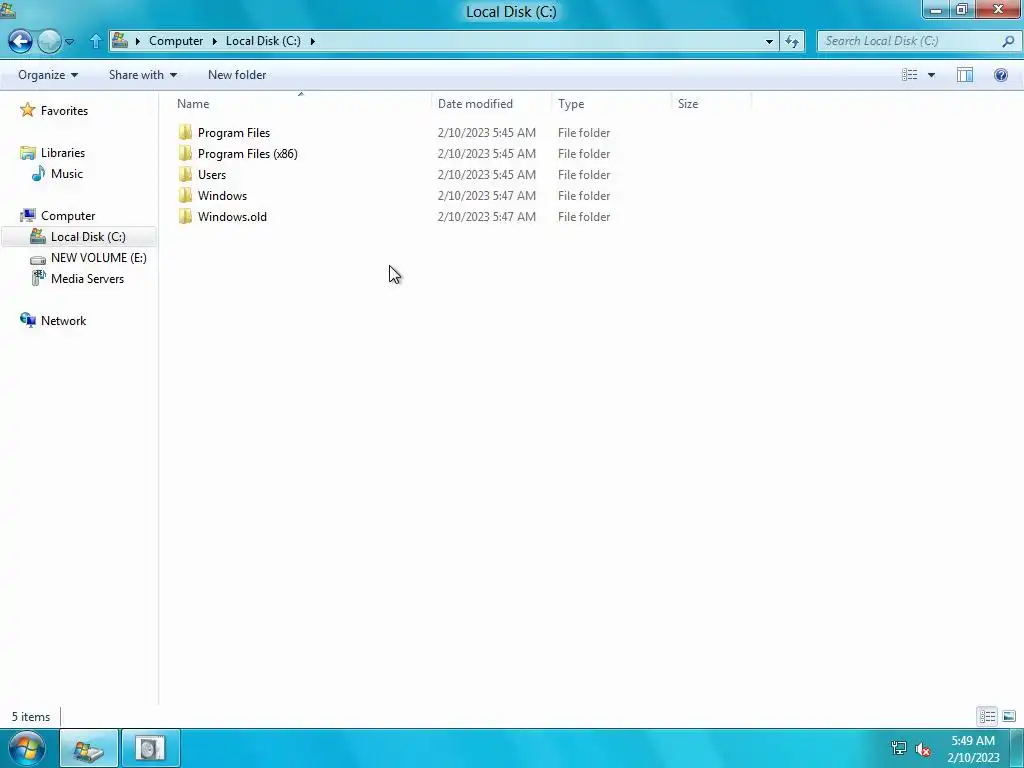Expand the arrow after Computer in breadcrumb
The image size is (1024, 768).
(x=214, y=41)
